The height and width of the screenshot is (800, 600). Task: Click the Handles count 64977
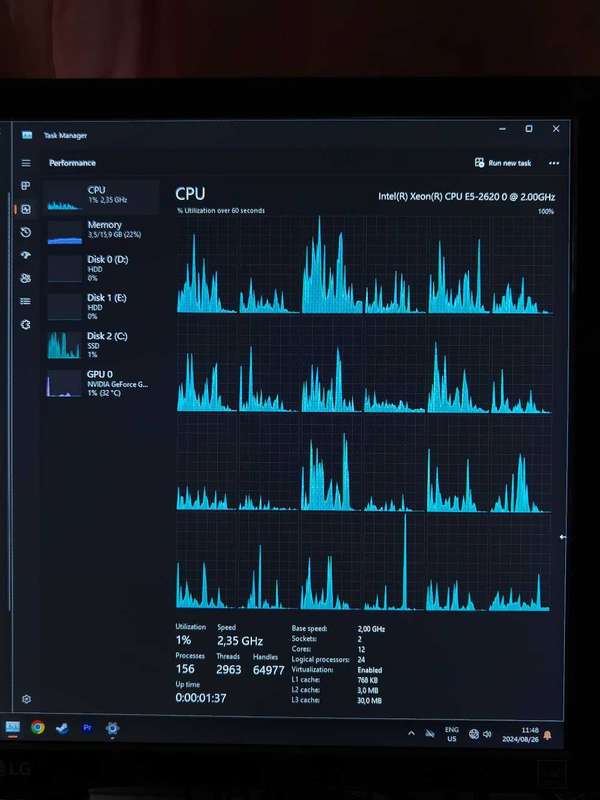coord(268,670)
